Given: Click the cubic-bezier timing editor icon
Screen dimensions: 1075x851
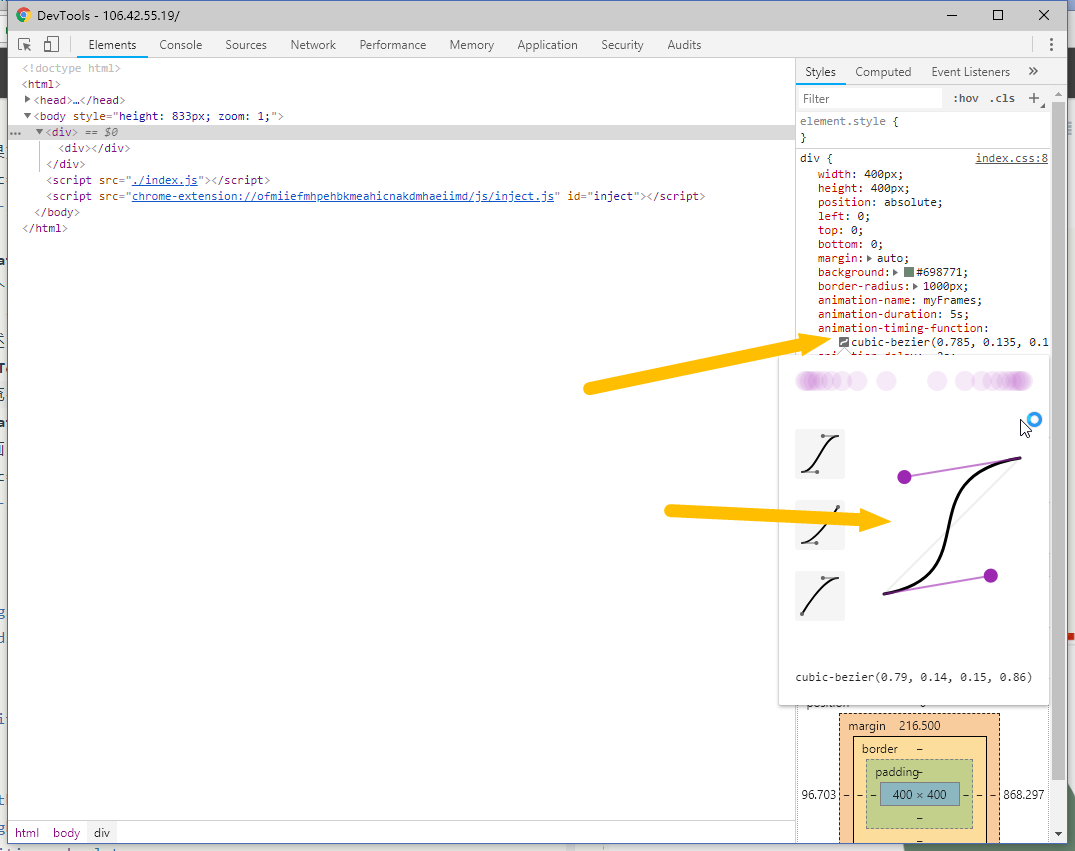Looking at the screenshot, I should (x=844, y=343).
